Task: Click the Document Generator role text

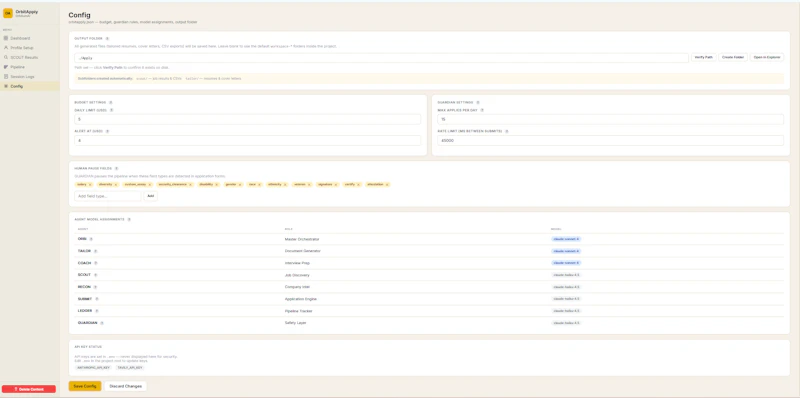Action: click(x=303, y=251)
